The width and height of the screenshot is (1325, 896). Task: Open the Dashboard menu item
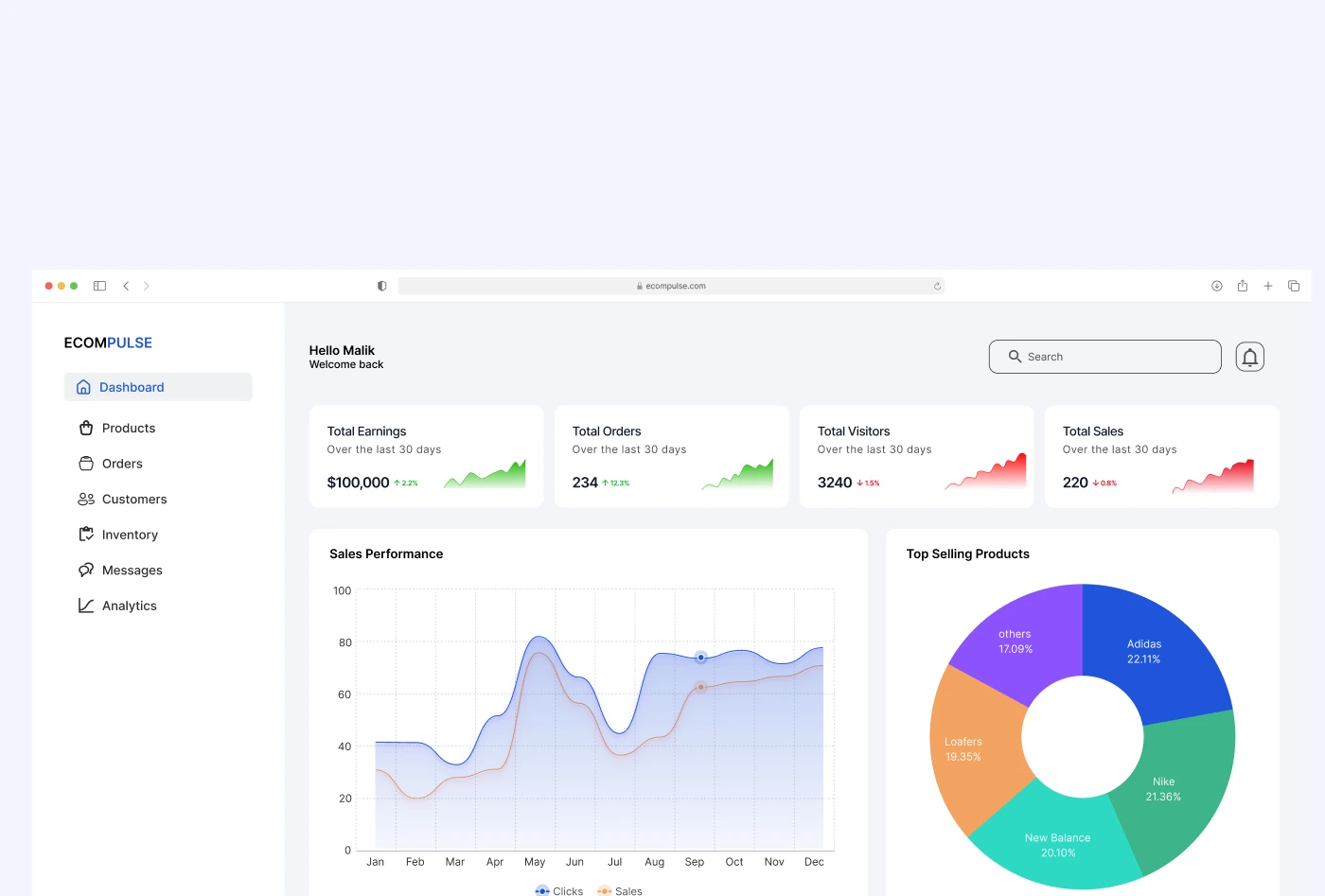158,387
